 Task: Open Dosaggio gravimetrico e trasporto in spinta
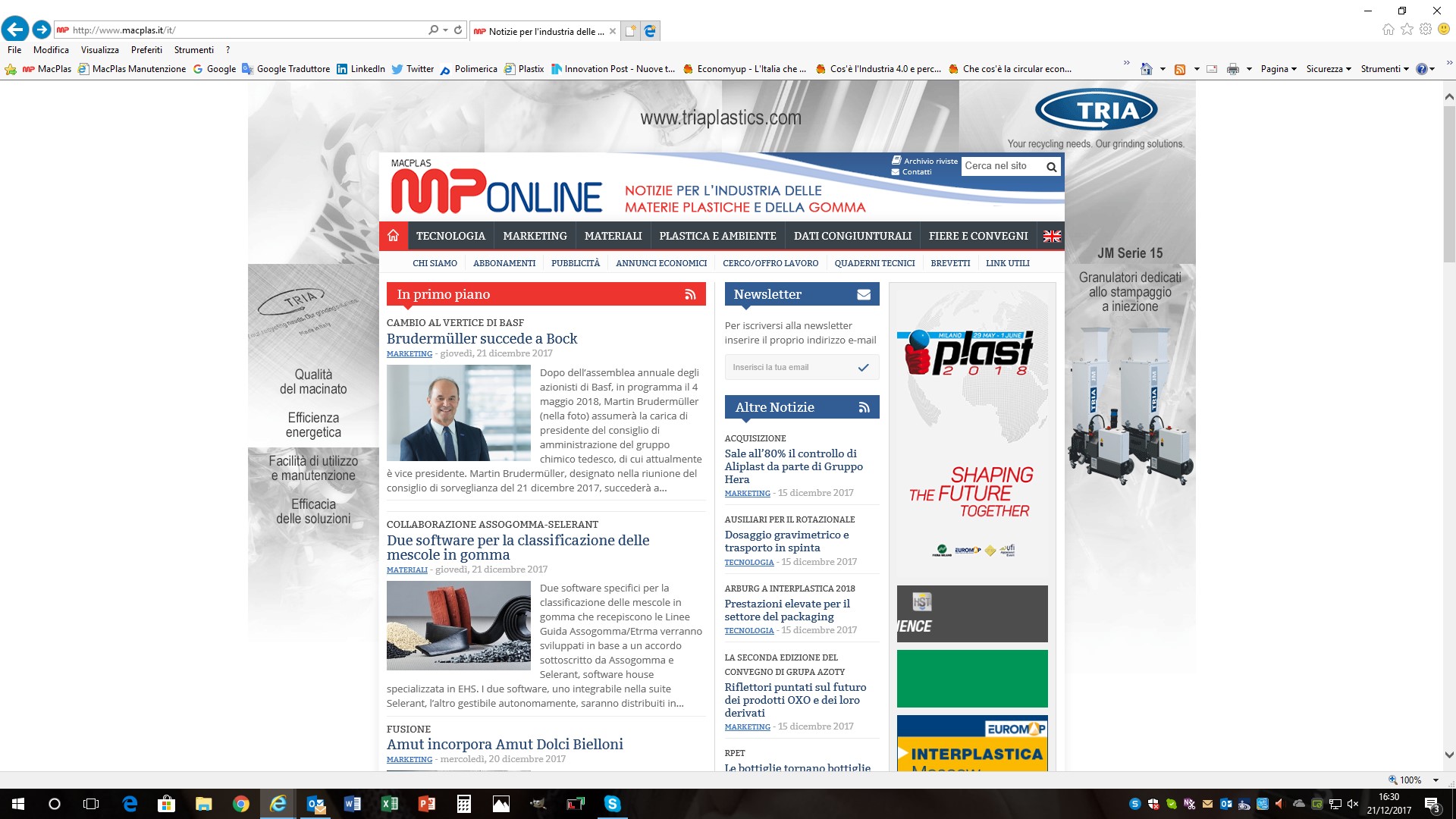pos(786,541)
